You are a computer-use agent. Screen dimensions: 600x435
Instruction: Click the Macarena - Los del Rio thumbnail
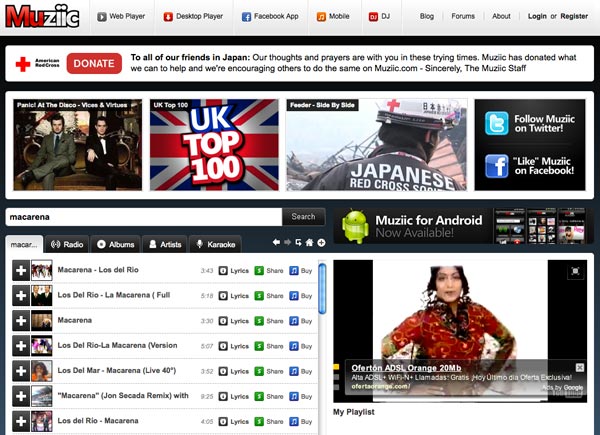[42, 270]
